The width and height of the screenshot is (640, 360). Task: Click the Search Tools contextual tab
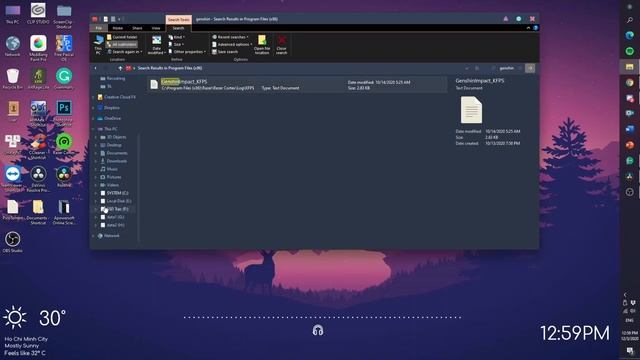coord(179,20)
